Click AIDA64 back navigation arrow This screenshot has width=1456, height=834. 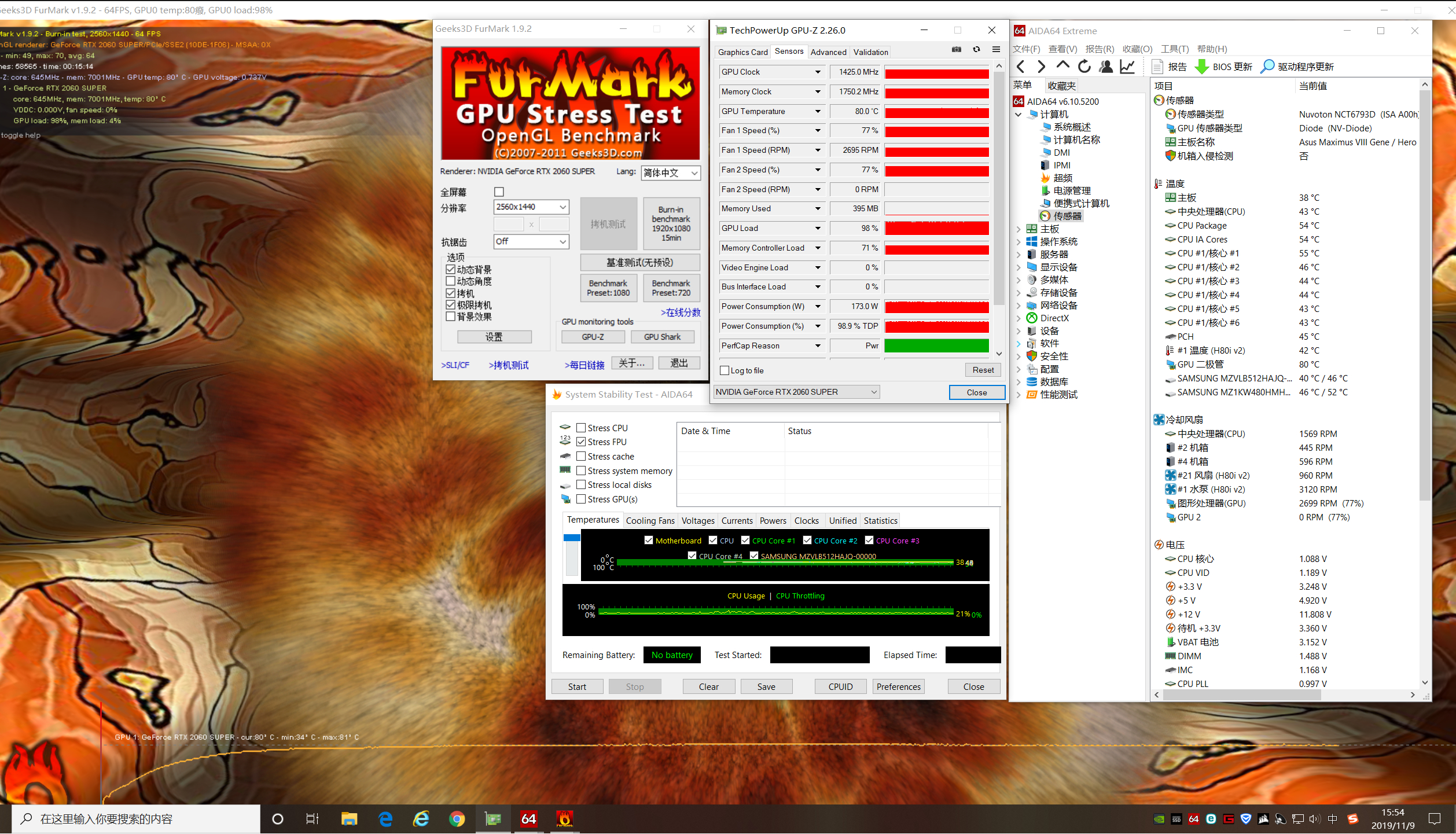click(1020, 67)
